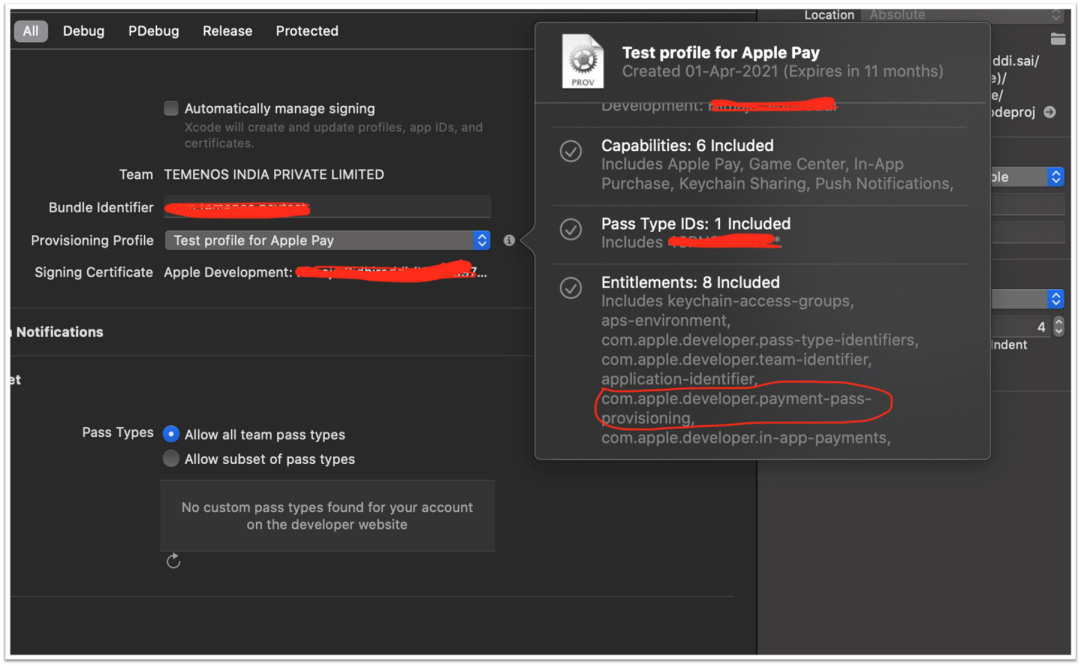Switch to the Debug configuration tab
Viewport: 1081px width, 666px height.
point(83,31)
